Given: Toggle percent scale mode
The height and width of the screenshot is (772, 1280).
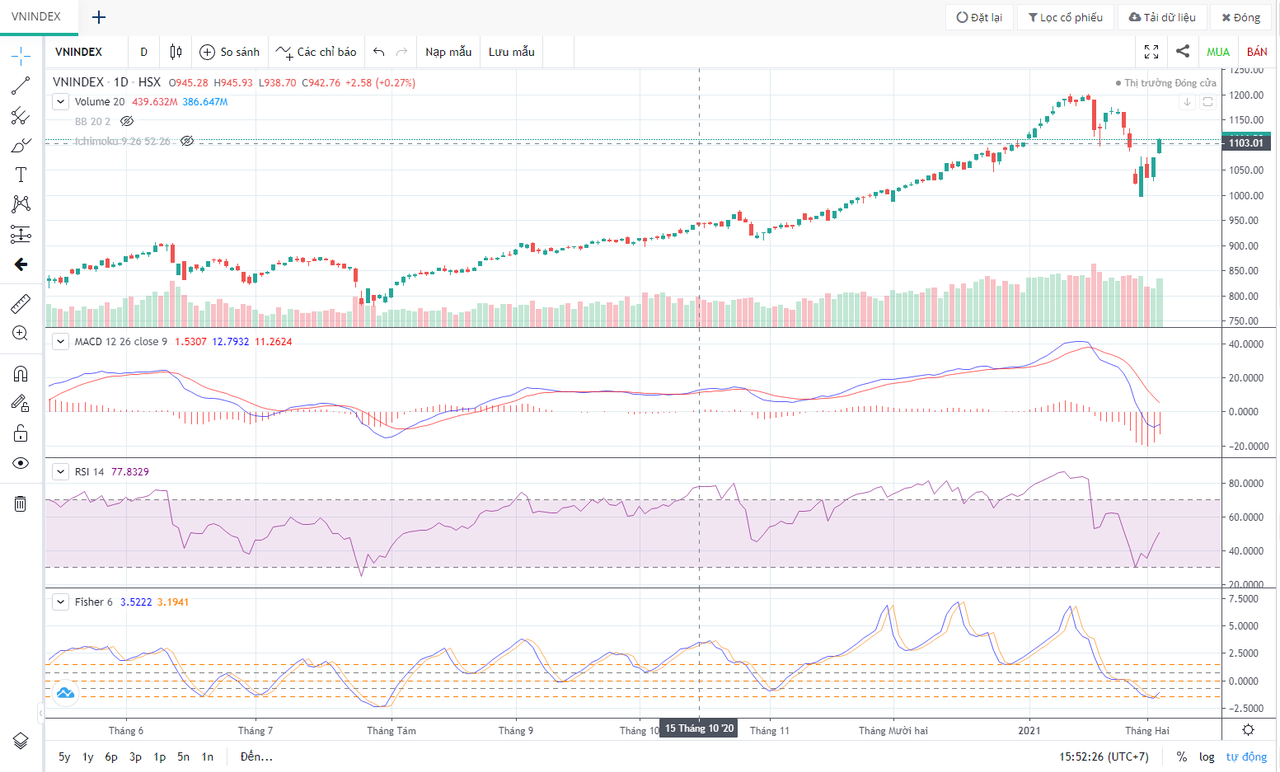Looking at the screenshot, I should pos(1182,757).
